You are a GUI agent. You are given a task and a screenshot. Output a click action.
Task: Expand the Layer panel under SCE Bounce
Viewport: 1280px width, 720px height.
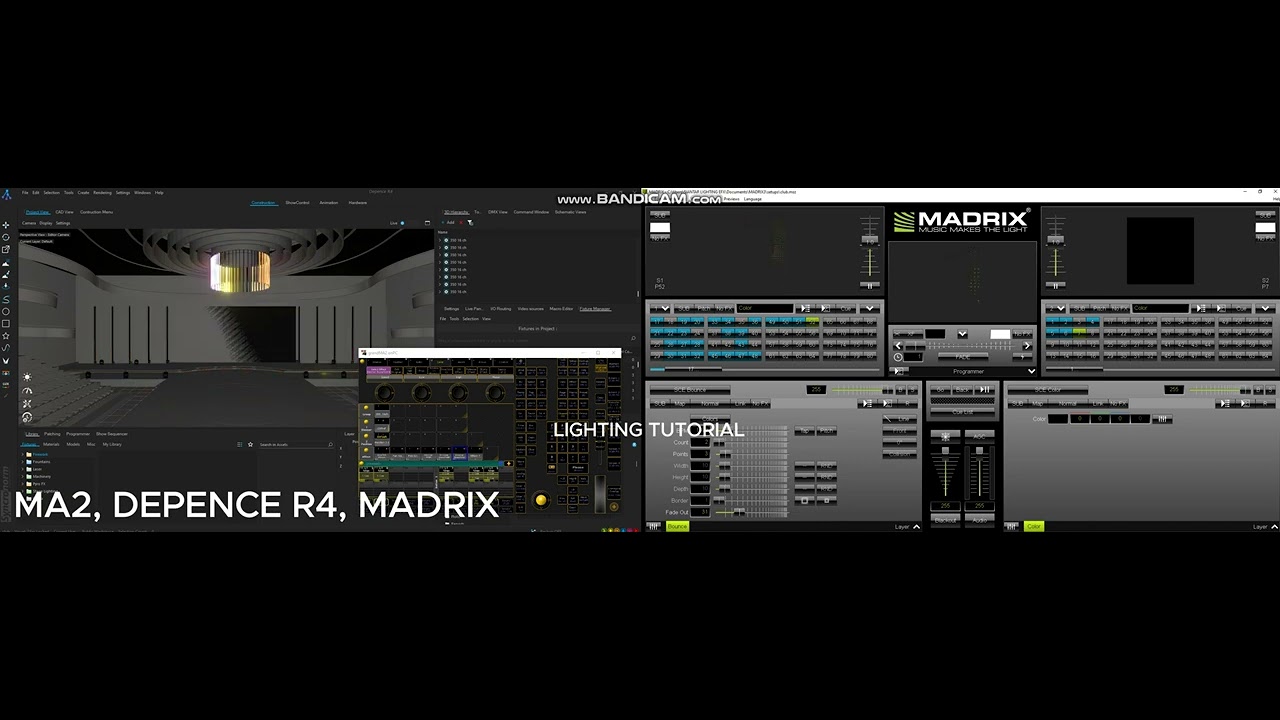coord(916,526)
